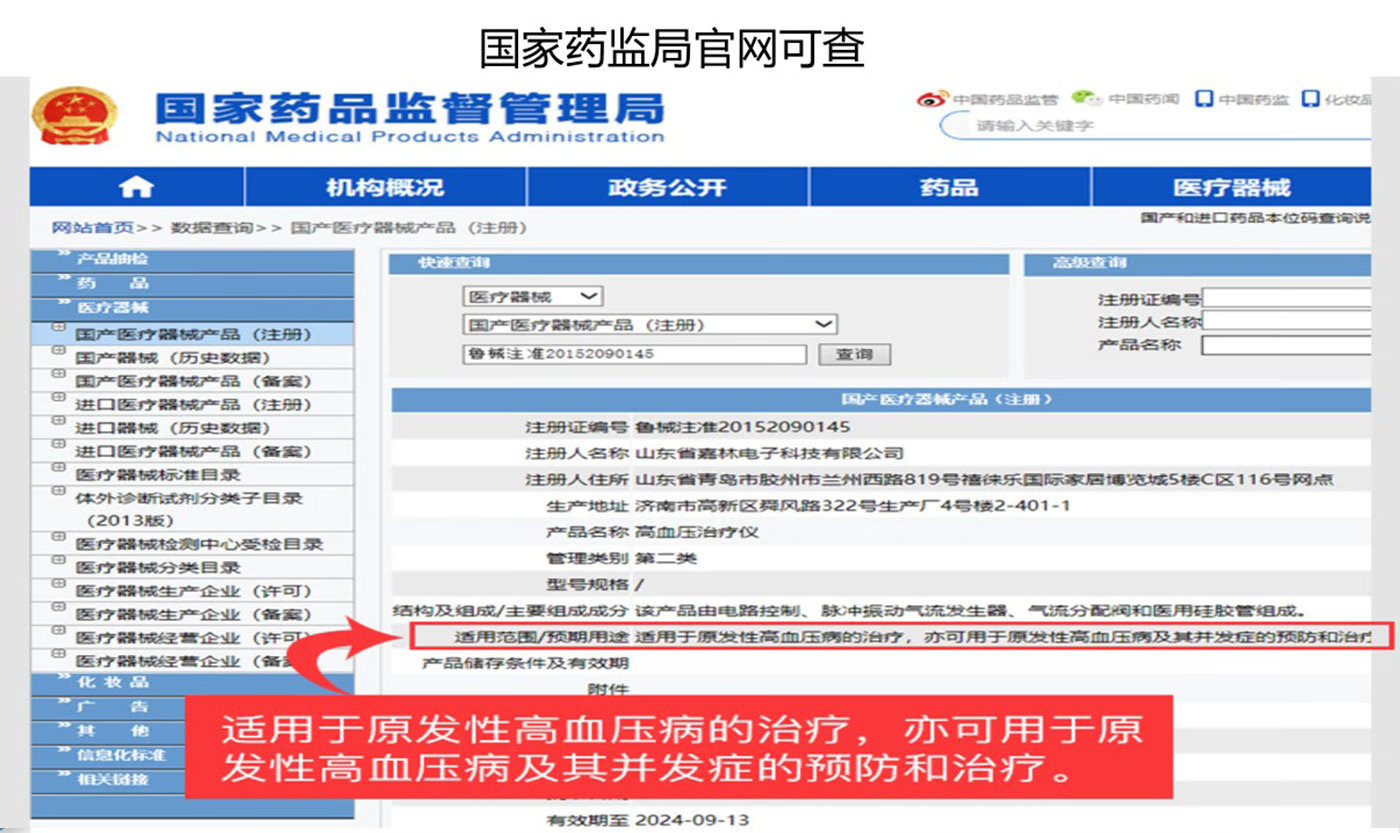Open 医疗器械分类目录 in the sidebar
The image size is (1400, 833).
point(158,568)
